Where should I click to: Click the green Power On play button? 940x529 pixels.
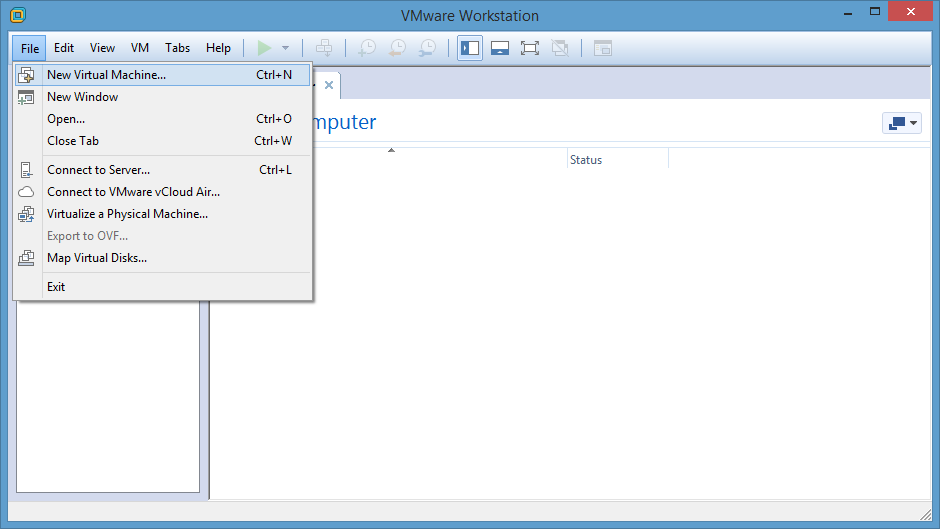pos(264,48)
